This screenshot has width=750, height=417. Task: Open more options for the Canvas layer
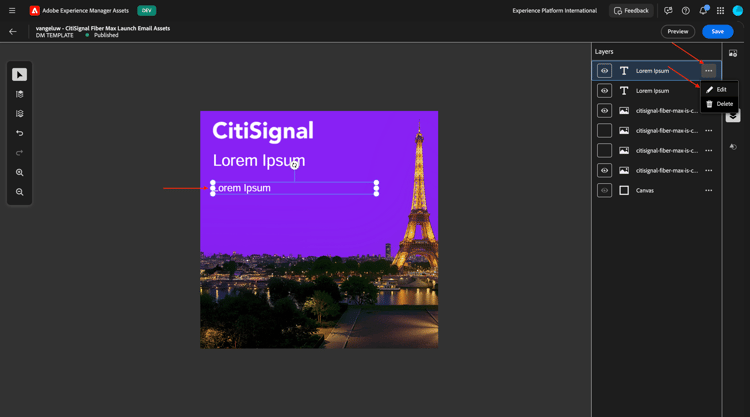click(x=708, y=190)
